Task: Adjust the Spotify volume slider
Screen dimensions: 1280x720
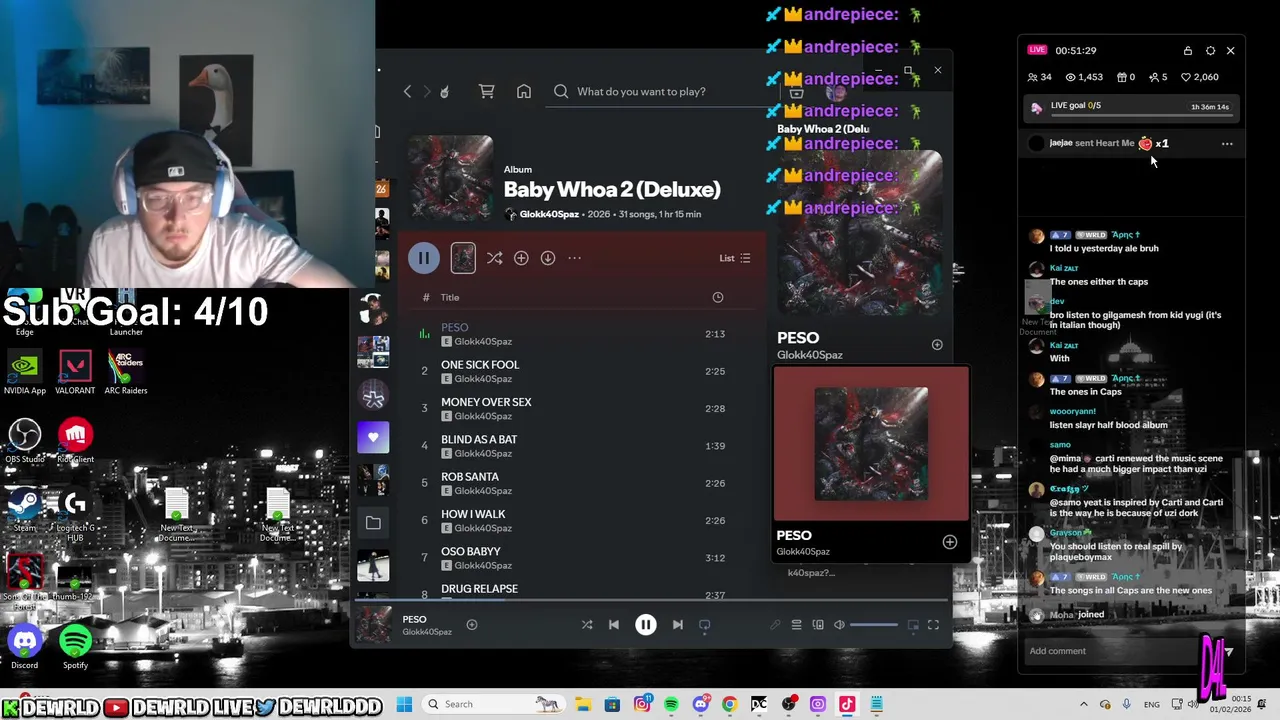Action: tap(874, 625)
